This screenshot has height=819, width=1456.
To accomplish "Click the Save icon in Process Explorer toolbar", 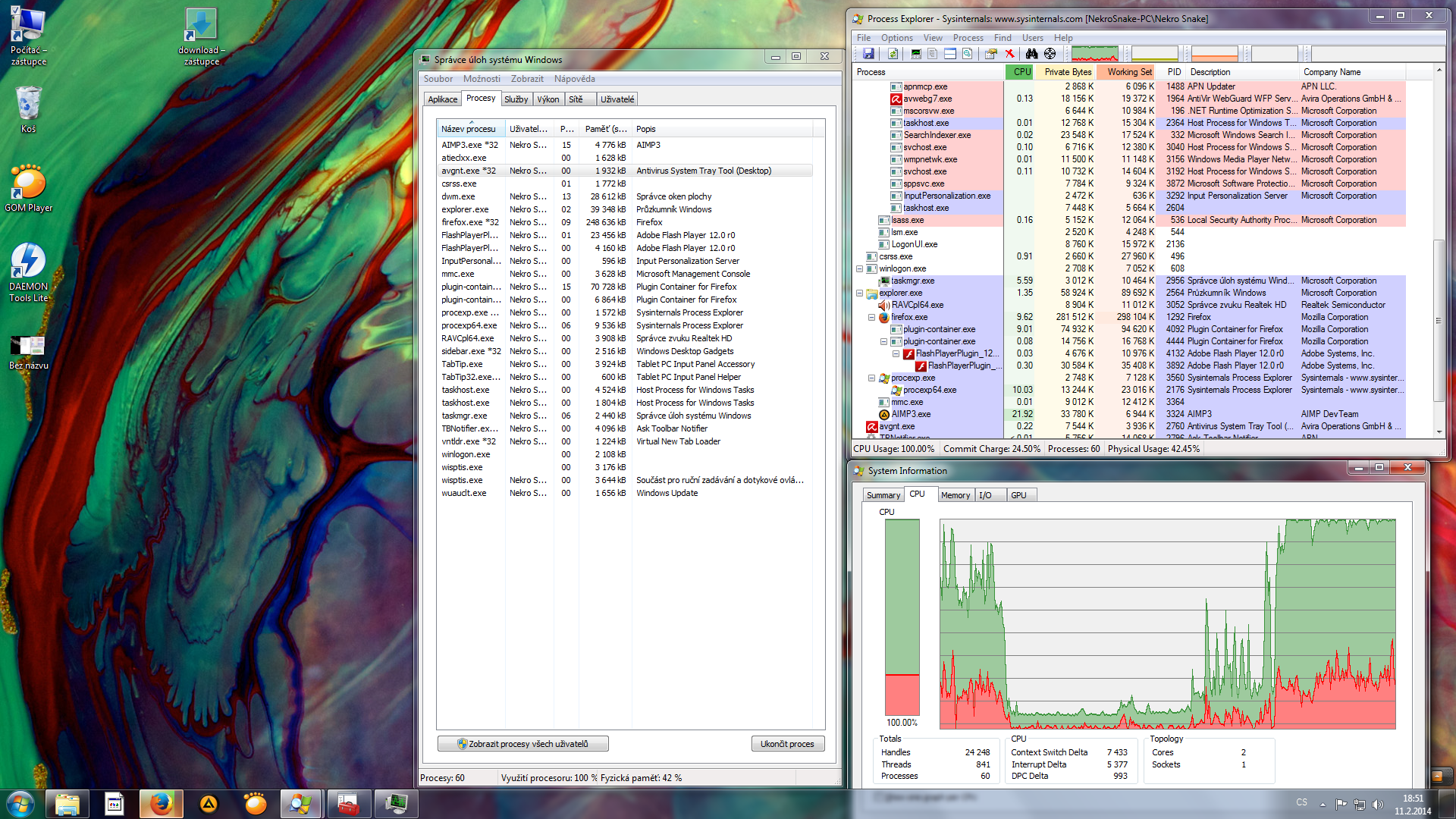I will pos(868,54).
